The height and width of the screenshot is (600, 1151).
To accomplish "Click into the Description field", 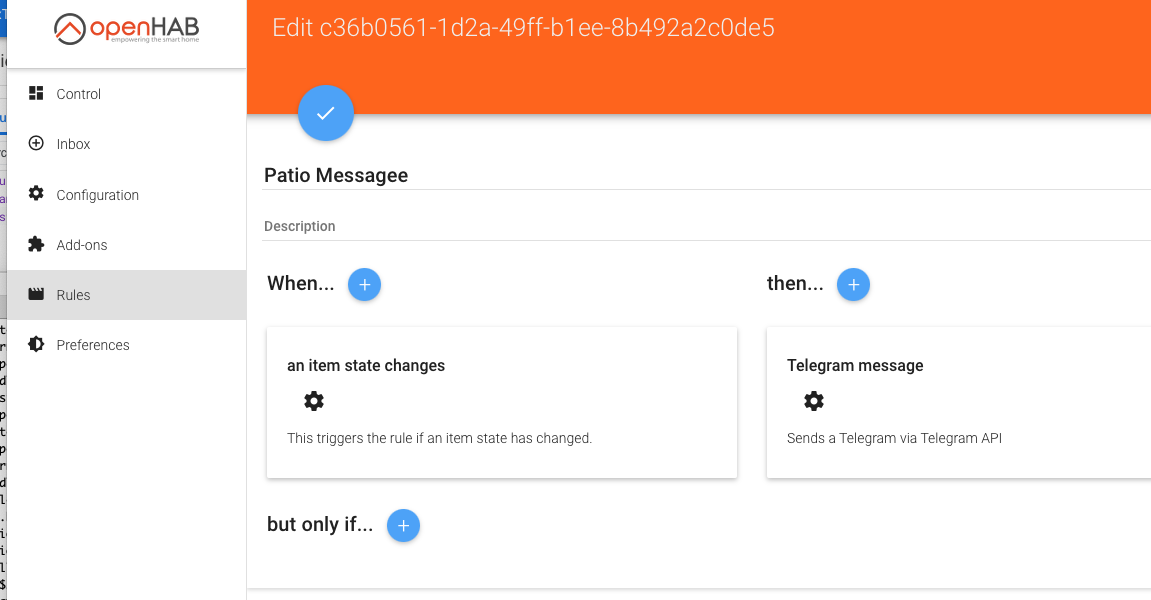I will click(700, 226).
